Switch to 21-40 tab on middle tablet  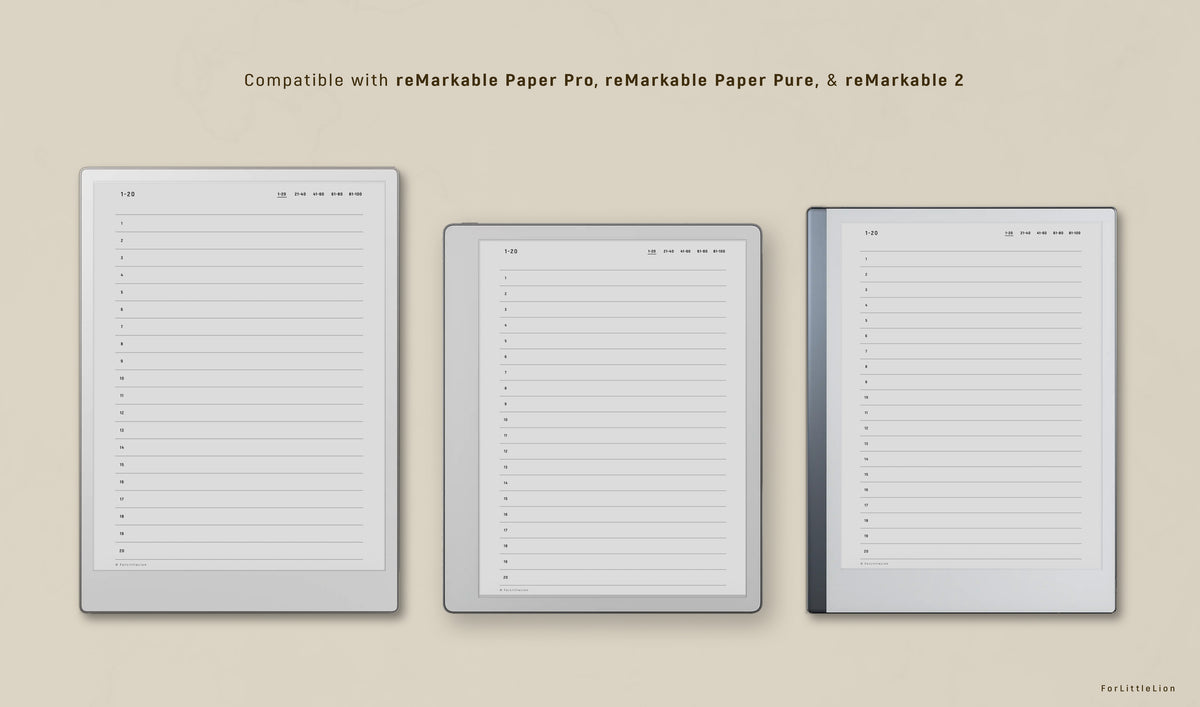[x=667, y=251]
